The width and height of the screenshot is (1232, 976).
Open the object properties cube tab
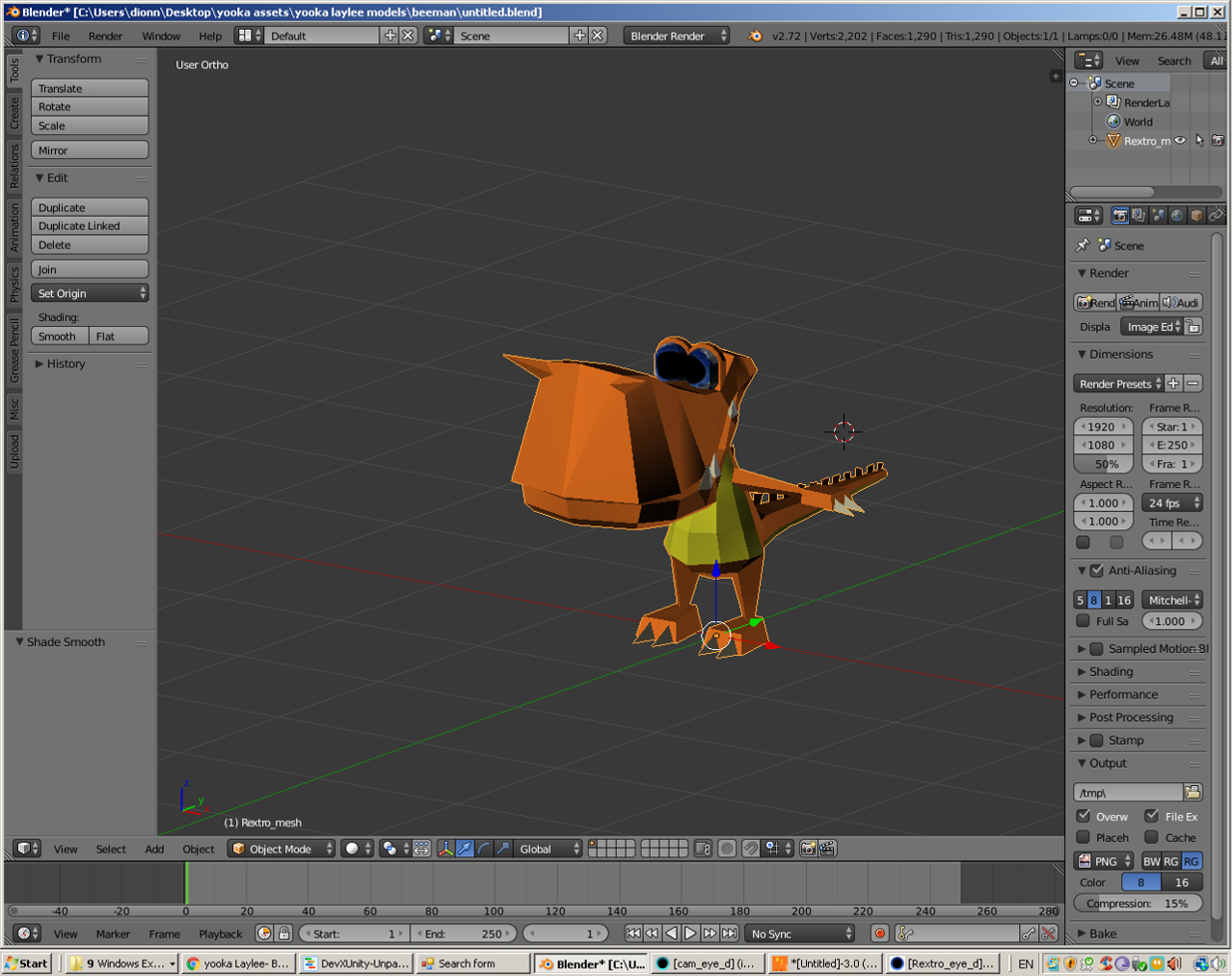coord(1196,215)
